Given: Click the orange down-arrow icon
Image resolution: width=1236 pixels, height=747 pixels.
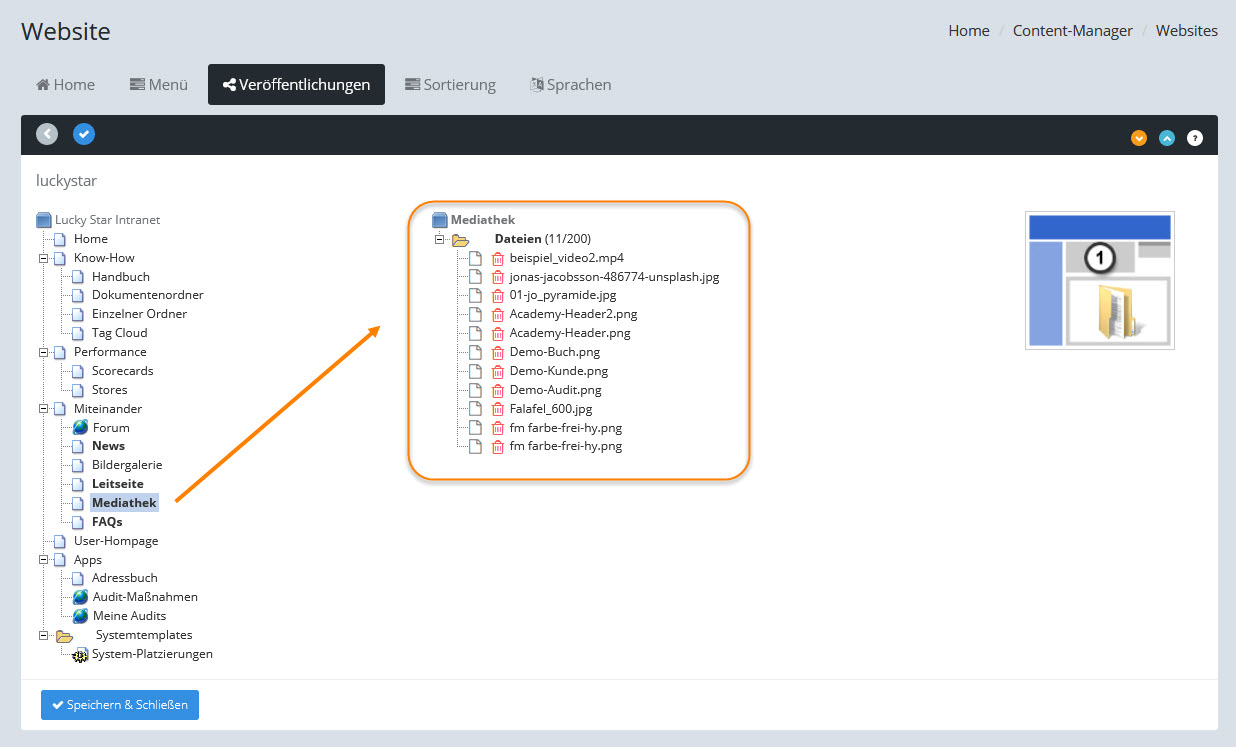Looking at the screenshot, I should click(1138, 138).
